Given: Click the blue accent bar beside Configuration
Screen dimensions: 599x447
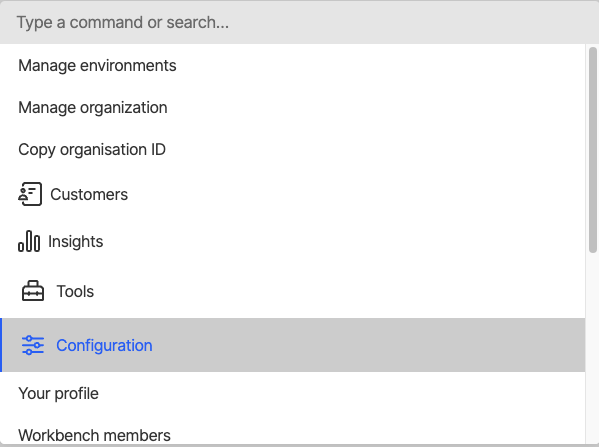Looking at the screenshot, I should click(x=1, y=345).
